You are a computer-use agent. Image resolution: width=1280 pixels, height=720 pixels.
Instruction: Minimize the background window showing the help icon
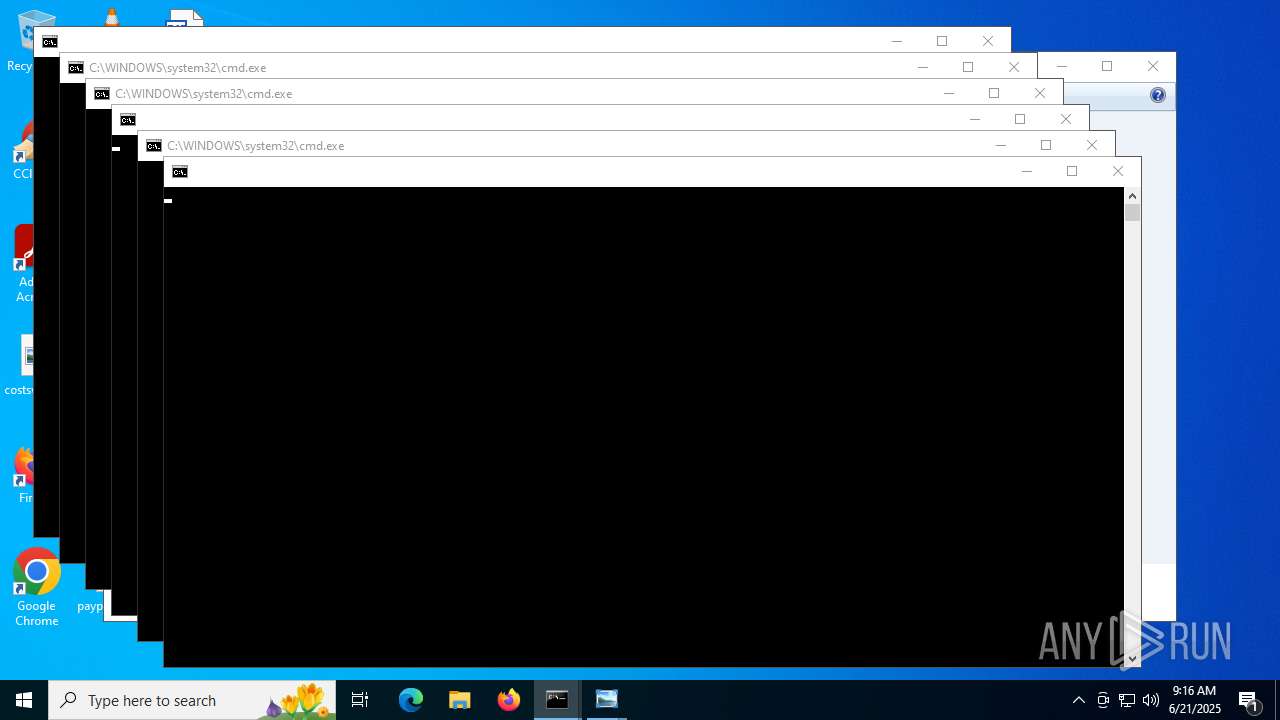(1061, 67)
